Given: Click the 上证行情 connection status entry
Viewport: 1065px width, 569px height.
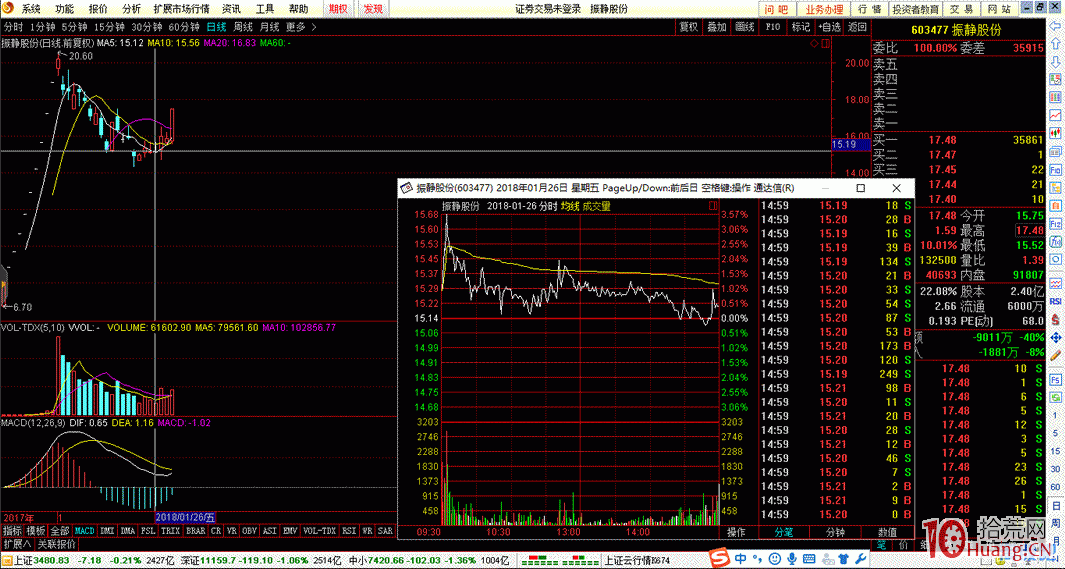Looking at the screenshot, I should pos(636,561).
